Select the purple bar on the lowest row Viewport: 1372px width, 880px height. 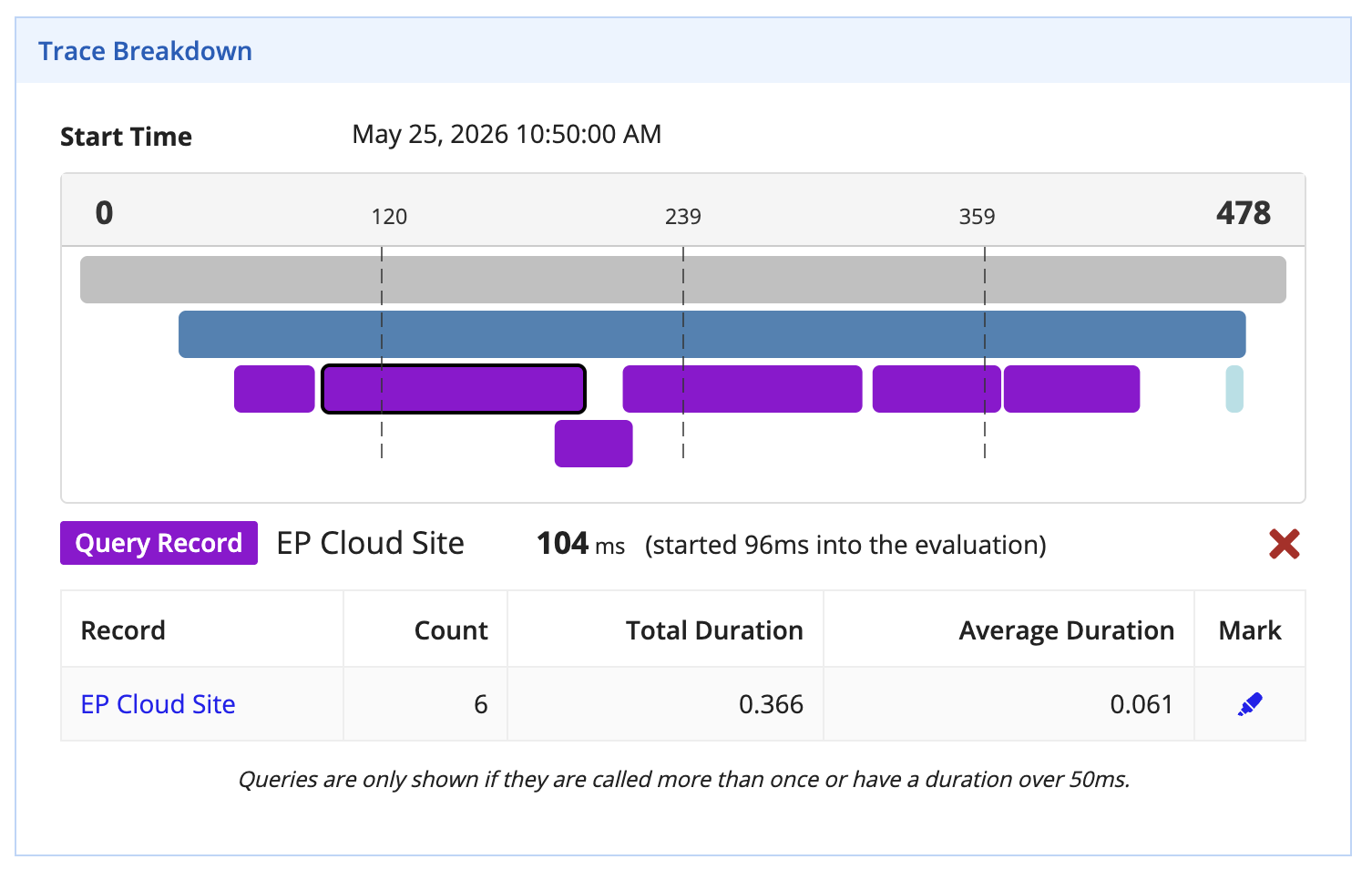[x=594, y=444]
